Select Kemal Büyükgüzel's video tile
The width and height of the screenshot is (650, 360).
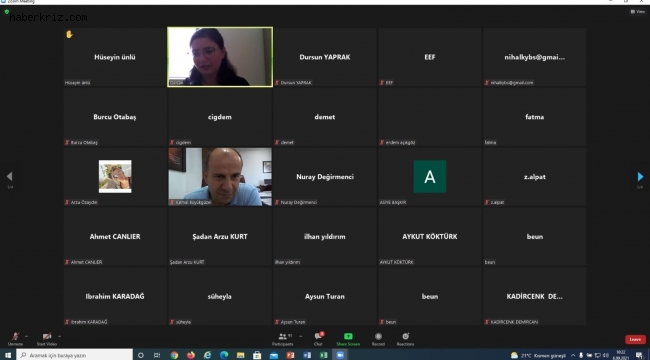[220, 177]
